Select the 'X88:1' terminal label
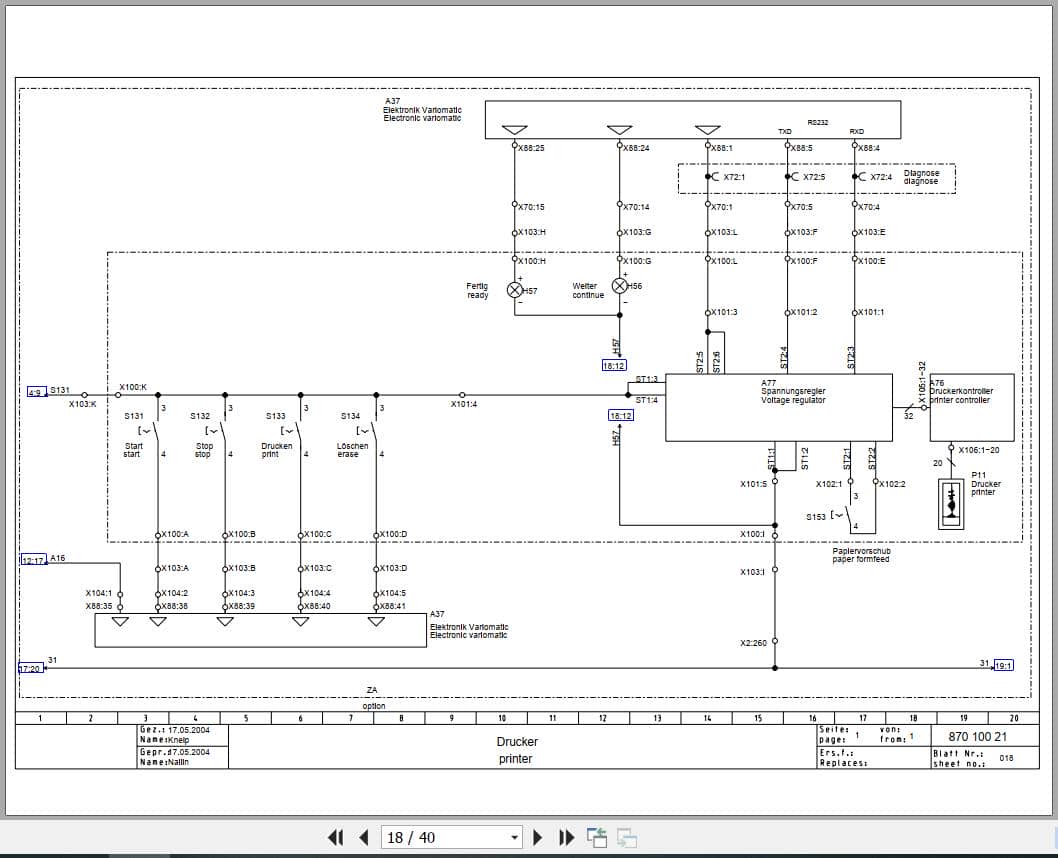 722,148
